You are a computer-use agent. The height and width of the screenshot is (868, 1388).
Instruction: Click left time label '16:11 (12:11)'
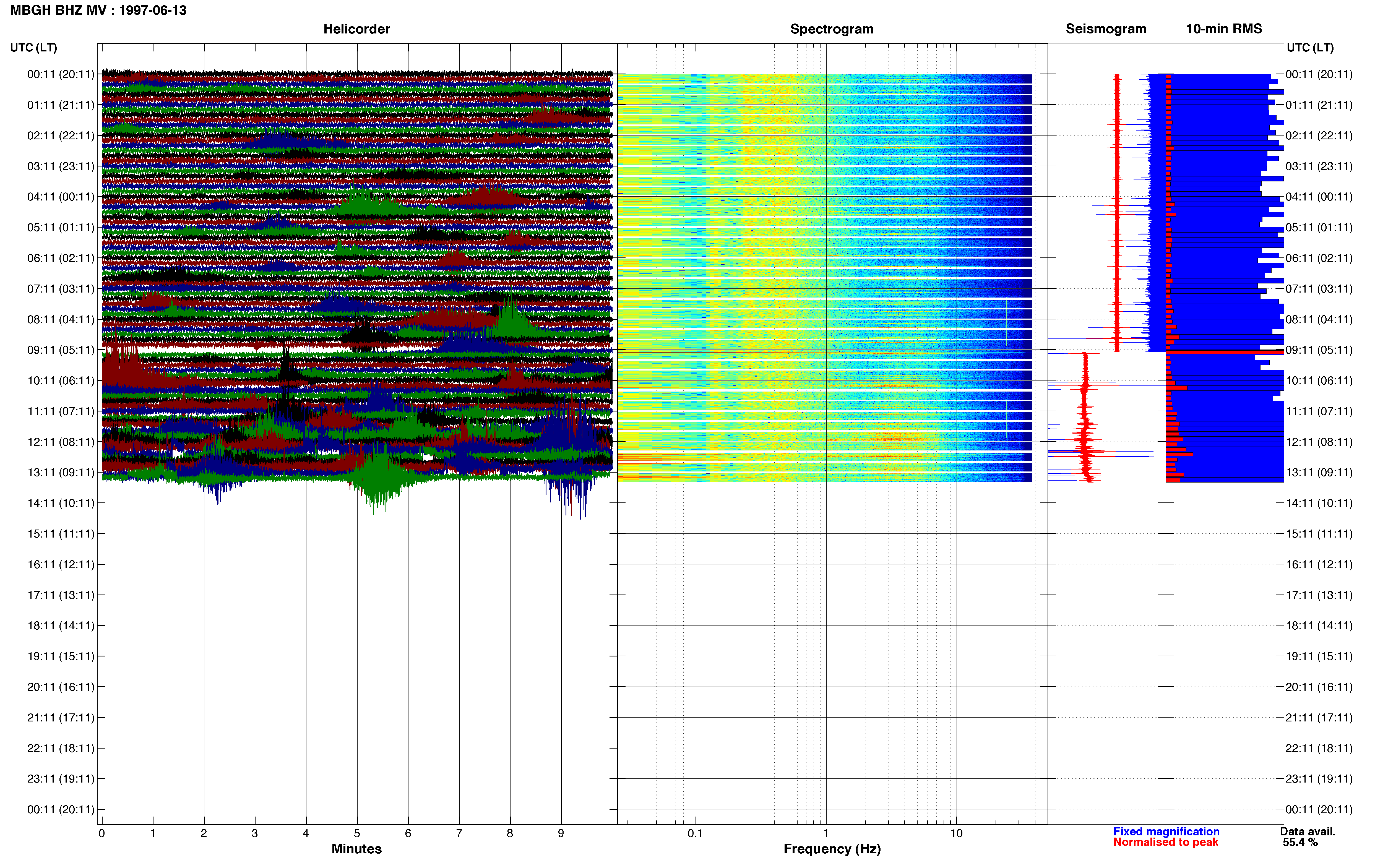coord(61,564)
